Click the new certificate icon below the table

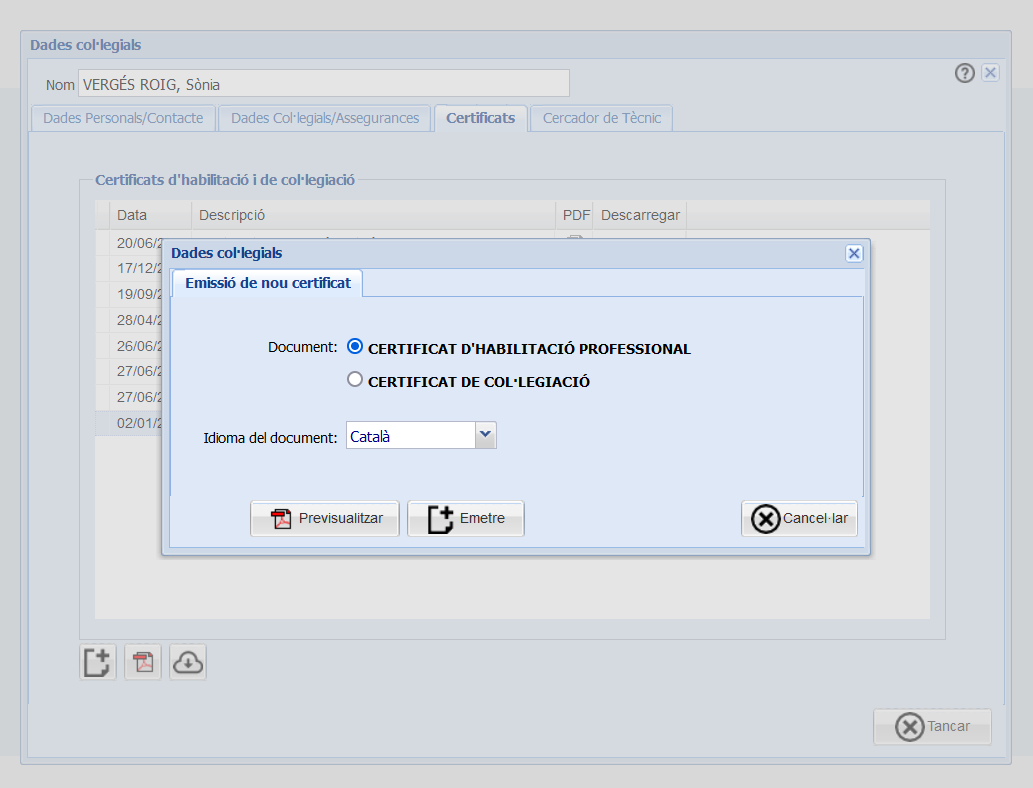coord(98,662)
